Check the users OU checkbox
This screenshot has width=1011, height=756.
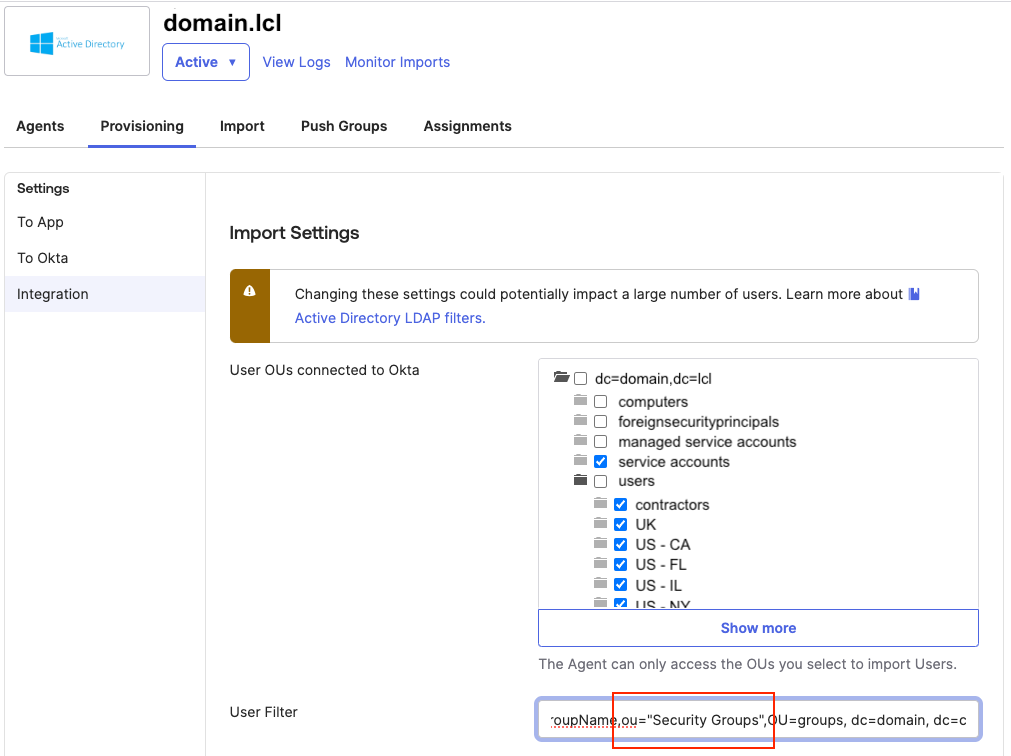(600, 481)
